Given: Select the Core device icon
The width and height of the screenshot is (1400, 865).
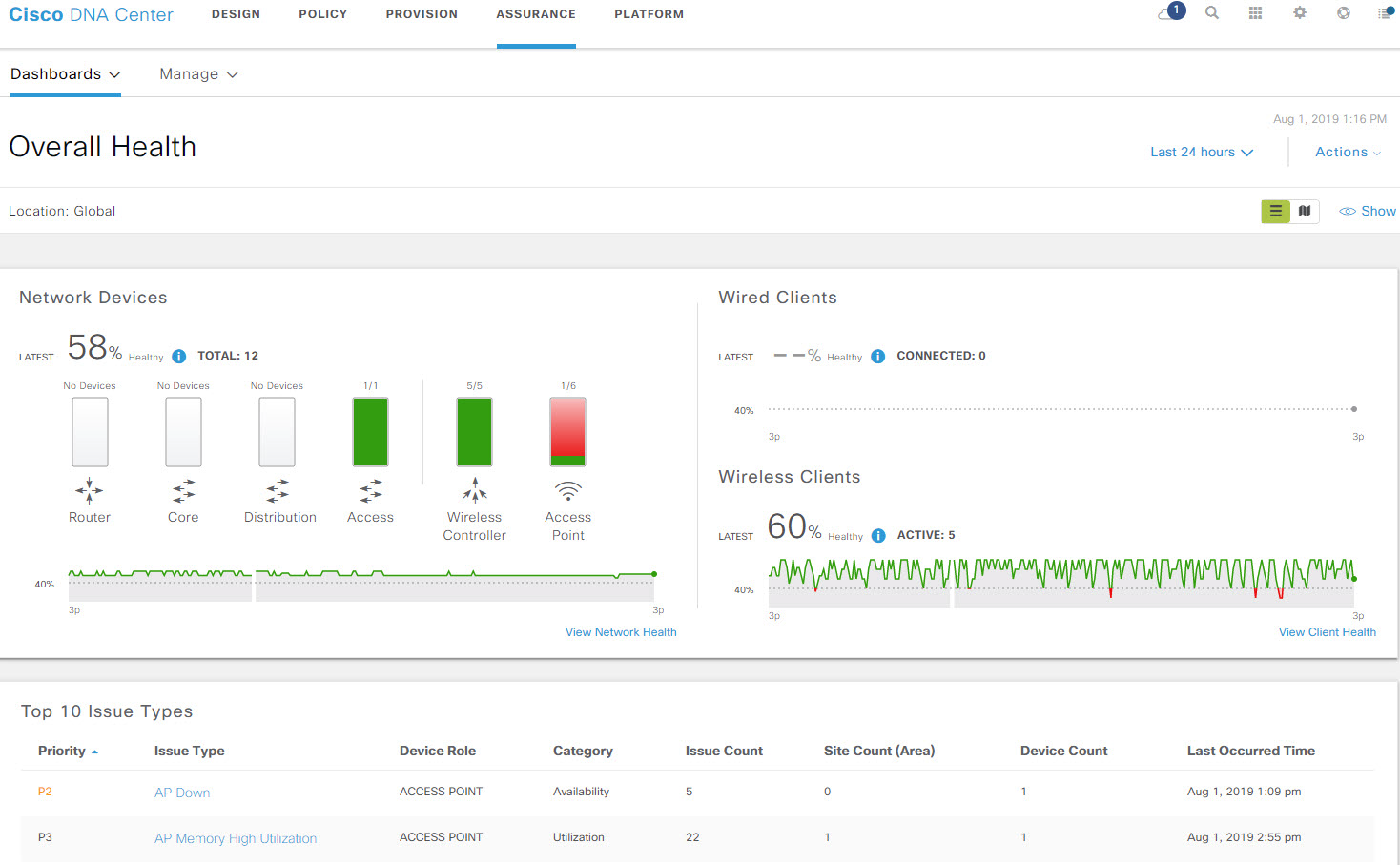Looking at the screenshot, I should pyautogui.click(x=183, y=491).
